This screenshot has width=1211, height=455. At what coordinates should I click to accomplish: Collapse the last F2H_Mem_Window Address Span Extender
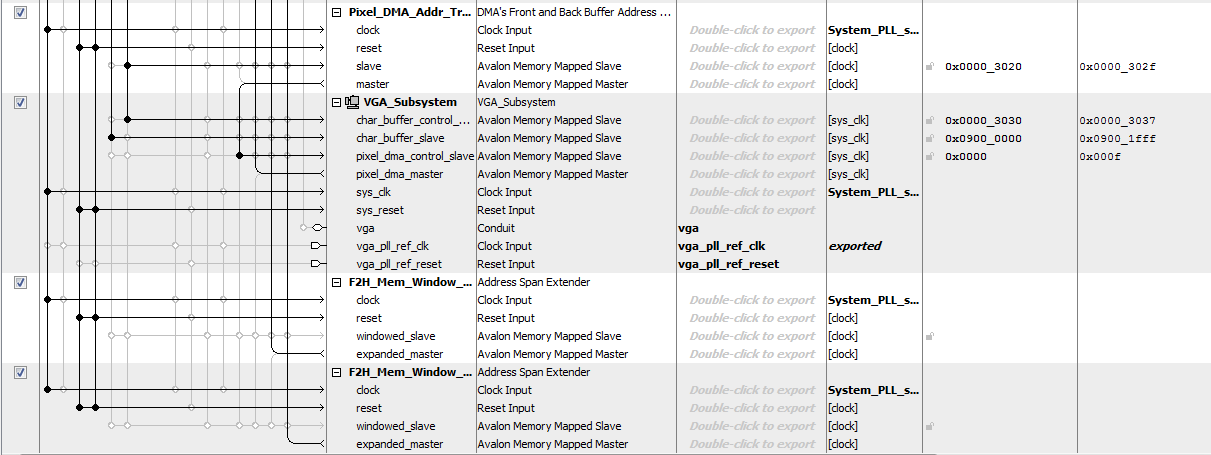pos(336,372)
